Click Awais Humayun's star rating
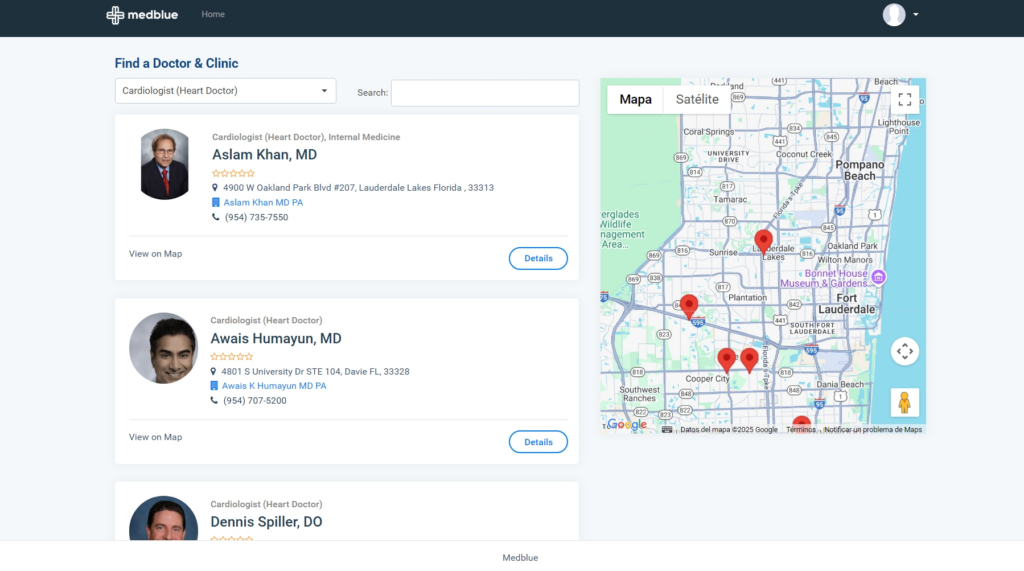Viewport: 1024px width, 571px height. pyautogui.click(x=232, y=357)
